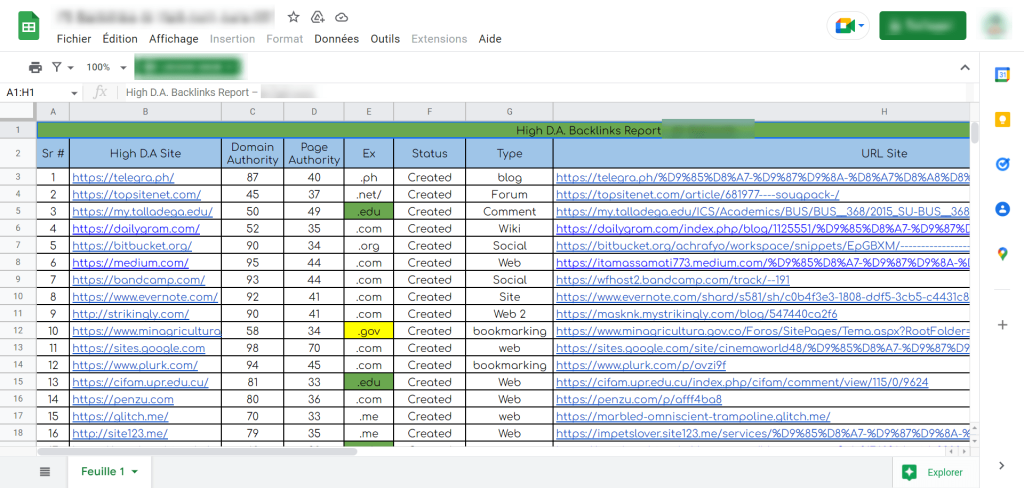Click the name box A1:H1
The image size is (1024, 488).
click(34, 93)
